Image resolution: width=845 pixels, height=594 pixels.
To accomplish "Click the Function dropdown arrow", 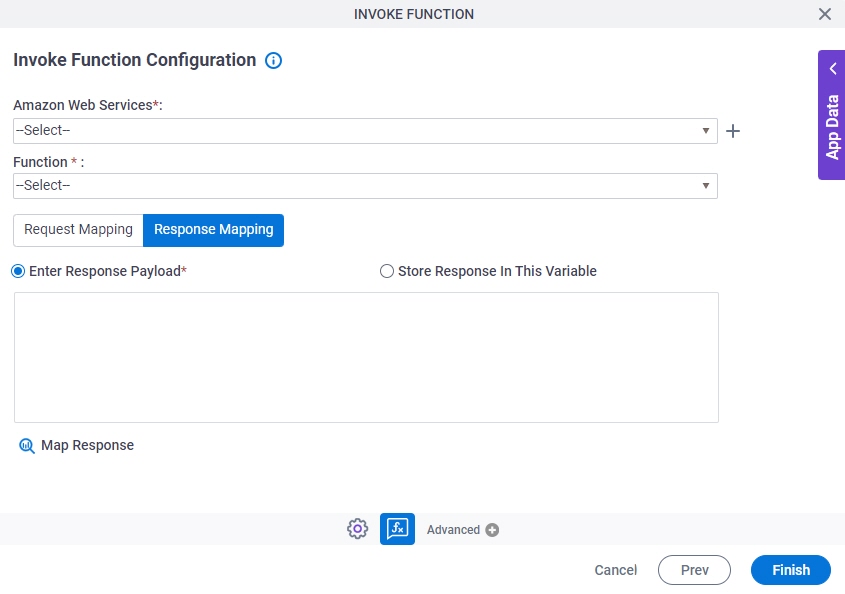I will point(705,185).
